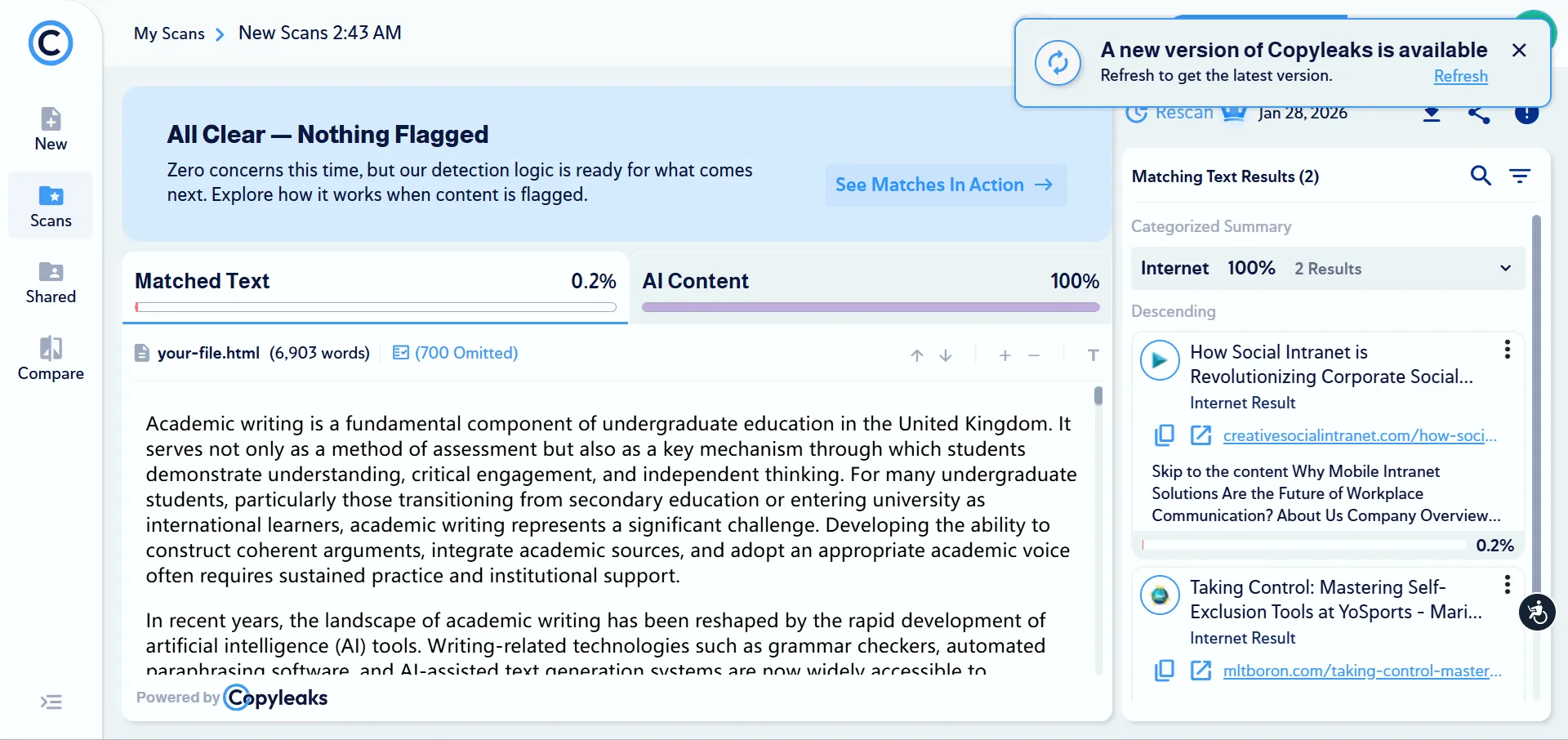Open the Shared folder in sidebar
The height and width of the screenshot is (740, 1568).
[51, 283]
